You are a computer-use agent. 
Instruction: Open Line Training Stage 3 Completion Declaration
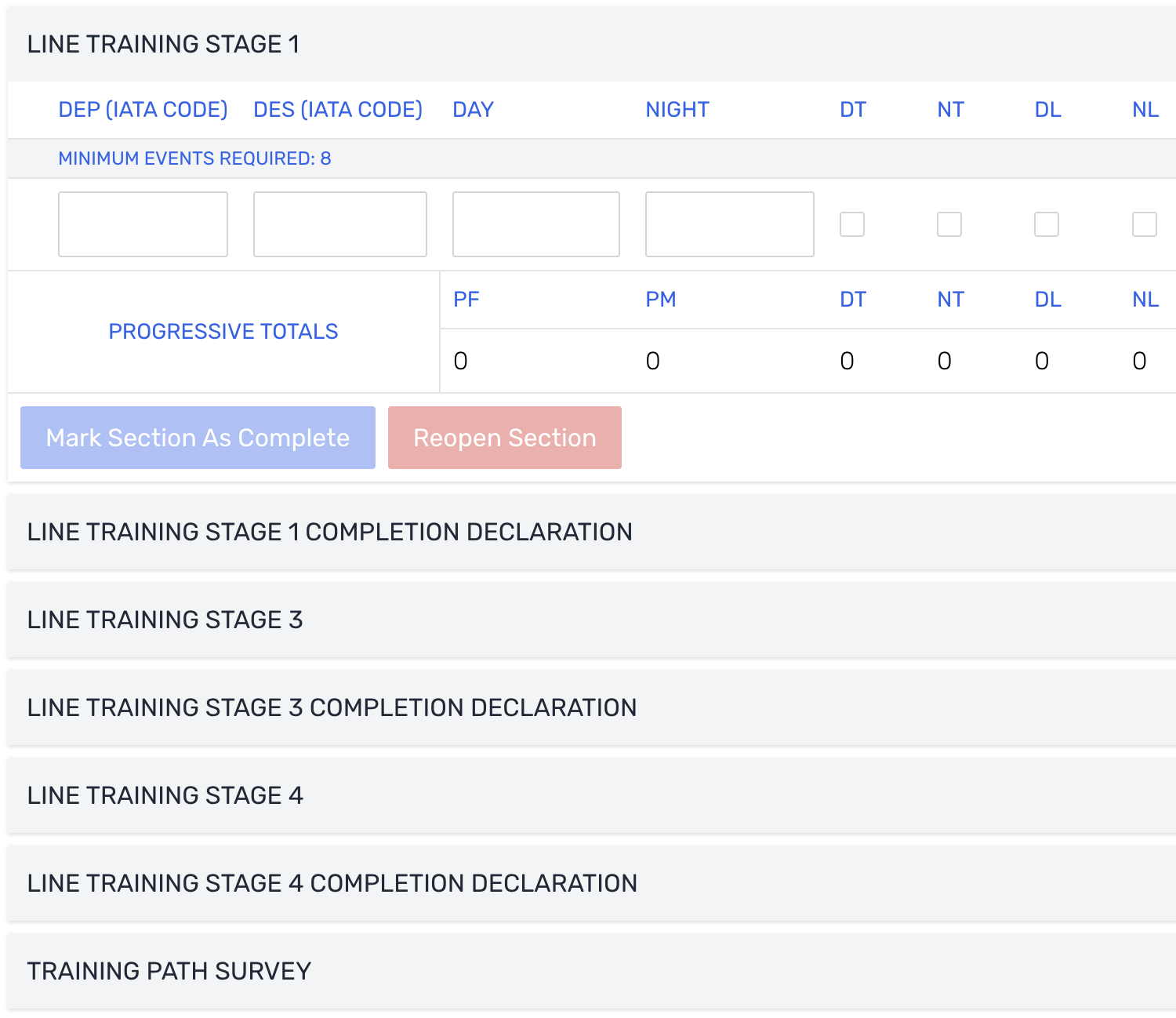332,707
